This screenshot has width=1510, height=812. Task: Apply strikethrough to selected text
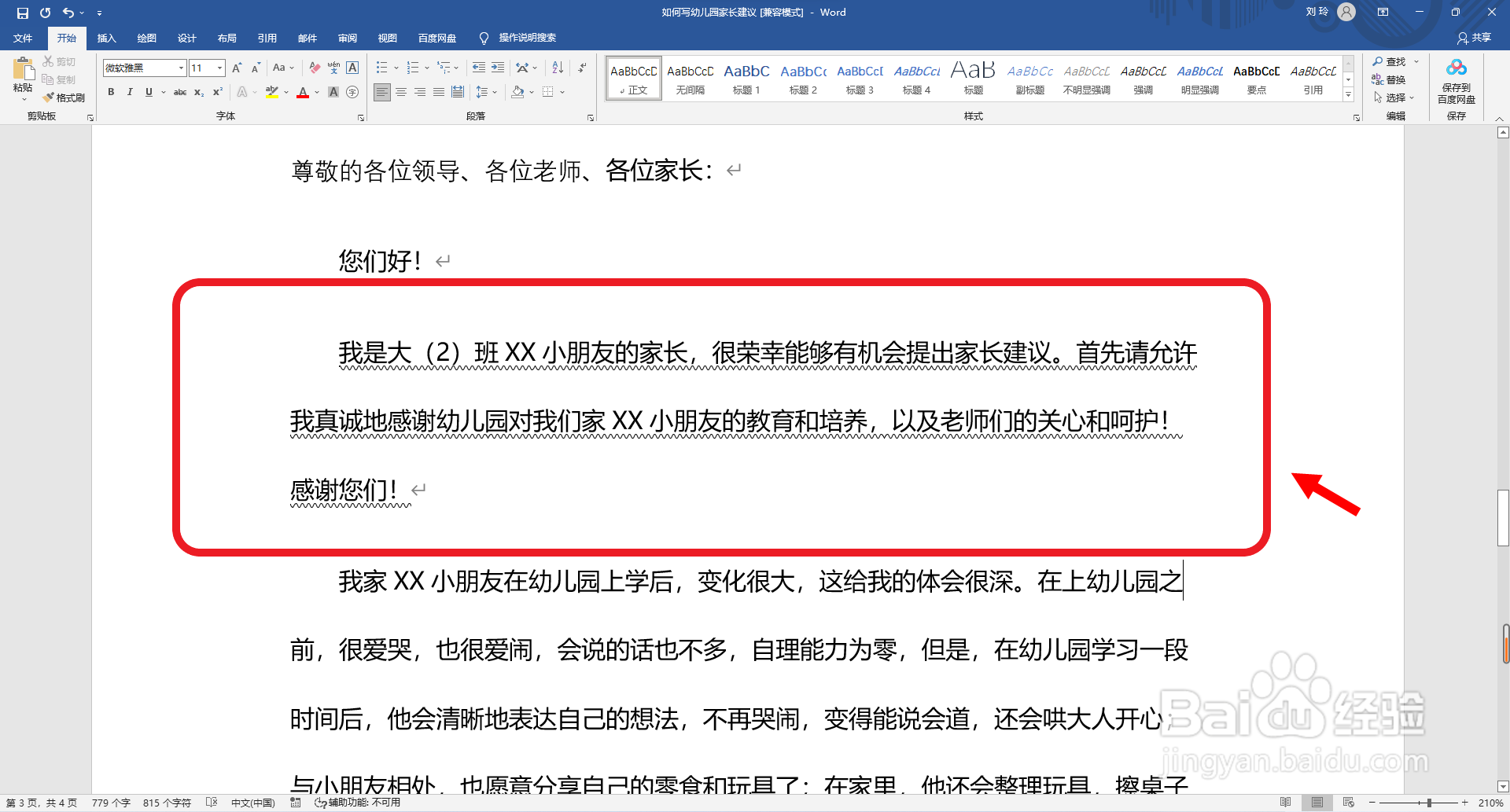180,92
